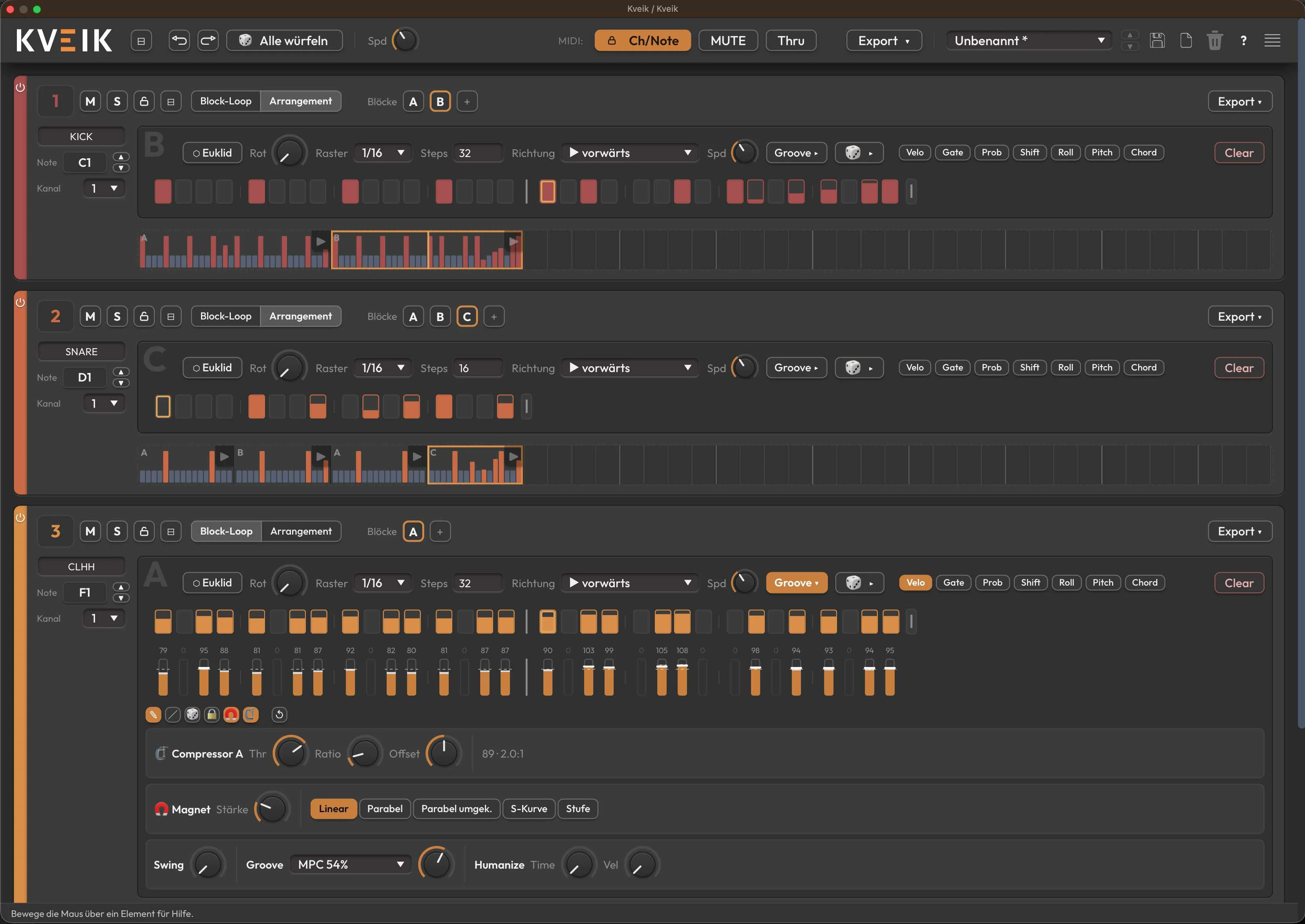
Task: Solo track 3 with the S button
Action: point(117,531)
